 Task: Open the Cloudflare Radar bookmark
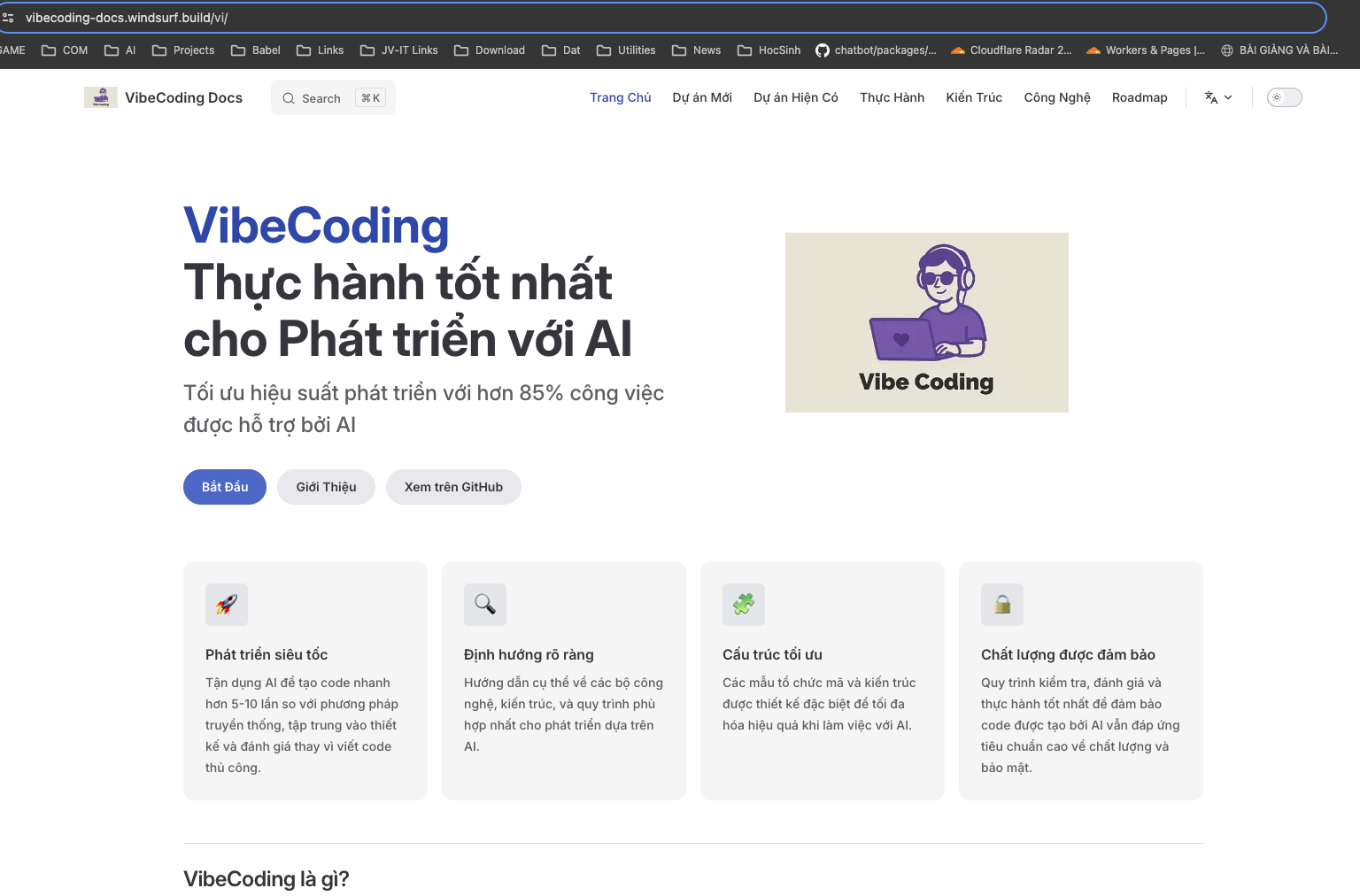pyautogui.click(x=1011, y=50)
